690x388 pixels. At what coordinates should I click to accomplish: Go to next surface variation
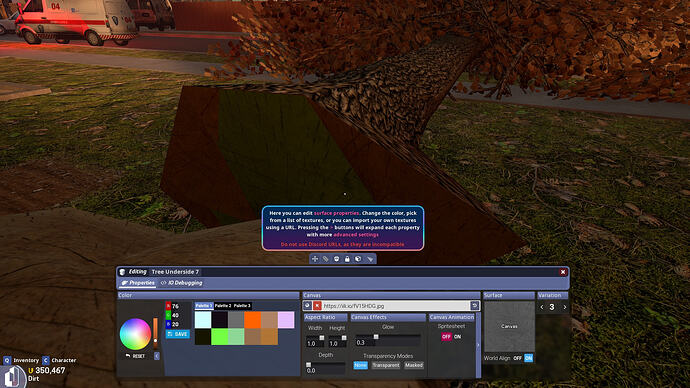pos(565,307)
